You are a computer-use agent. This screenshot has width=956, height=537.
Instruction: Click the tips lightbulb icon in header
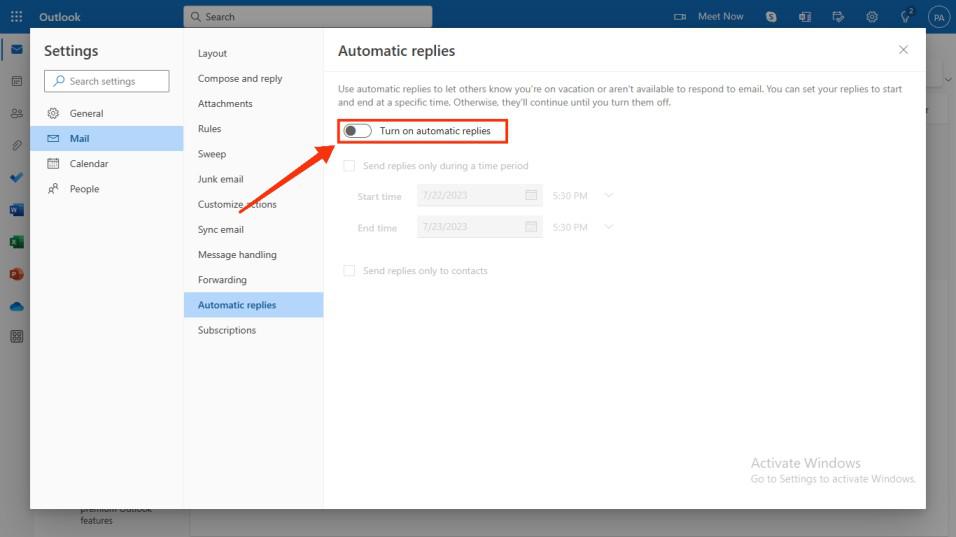[x=906, y=16]
